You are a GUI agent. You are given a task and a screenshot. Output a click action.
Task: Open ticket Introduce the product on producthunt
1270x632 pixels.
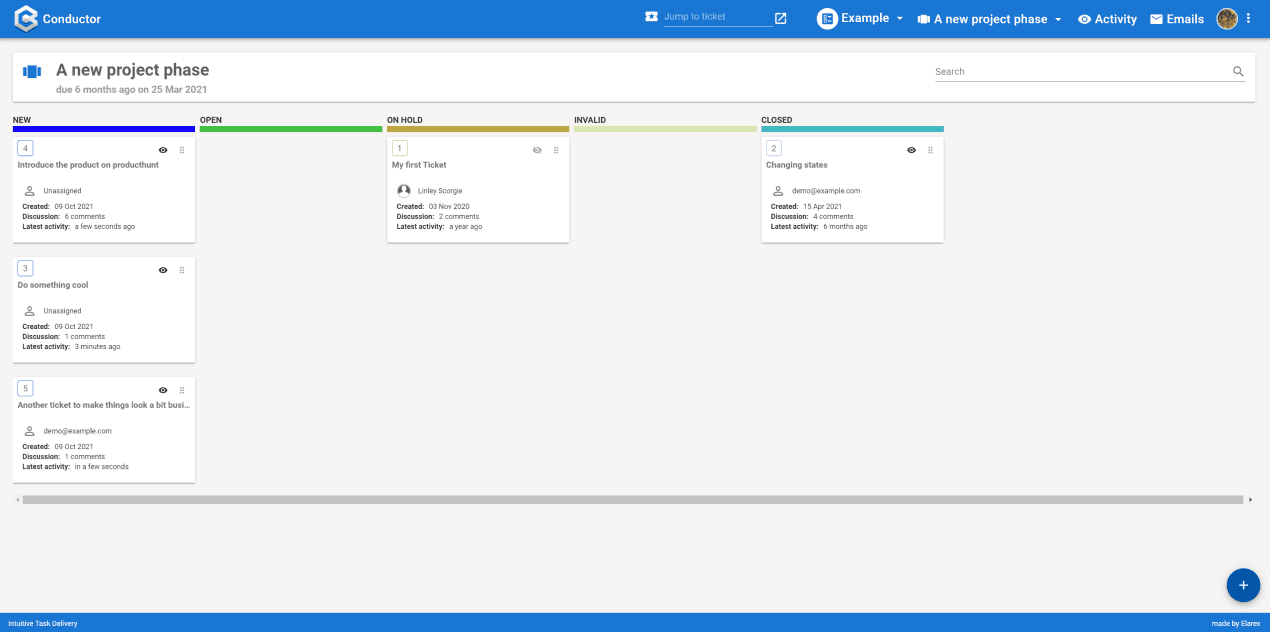(x=88, y=165)
